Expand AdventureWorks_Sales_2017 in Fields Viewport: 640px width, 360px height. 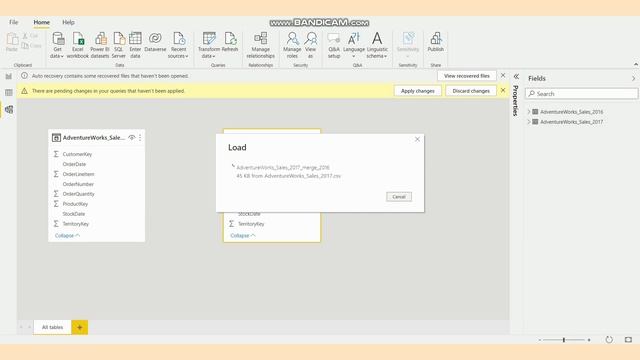[x=529, y=122]
